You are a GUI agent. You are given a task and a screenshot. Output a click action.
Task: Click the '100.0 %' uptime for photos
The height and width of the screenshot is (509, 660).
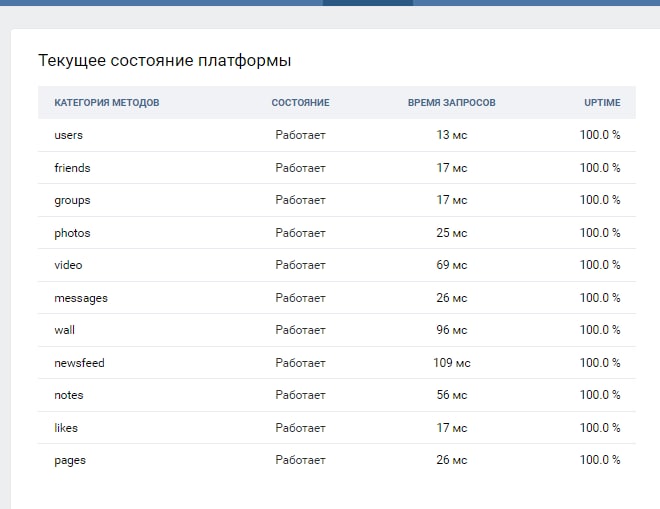600,233
